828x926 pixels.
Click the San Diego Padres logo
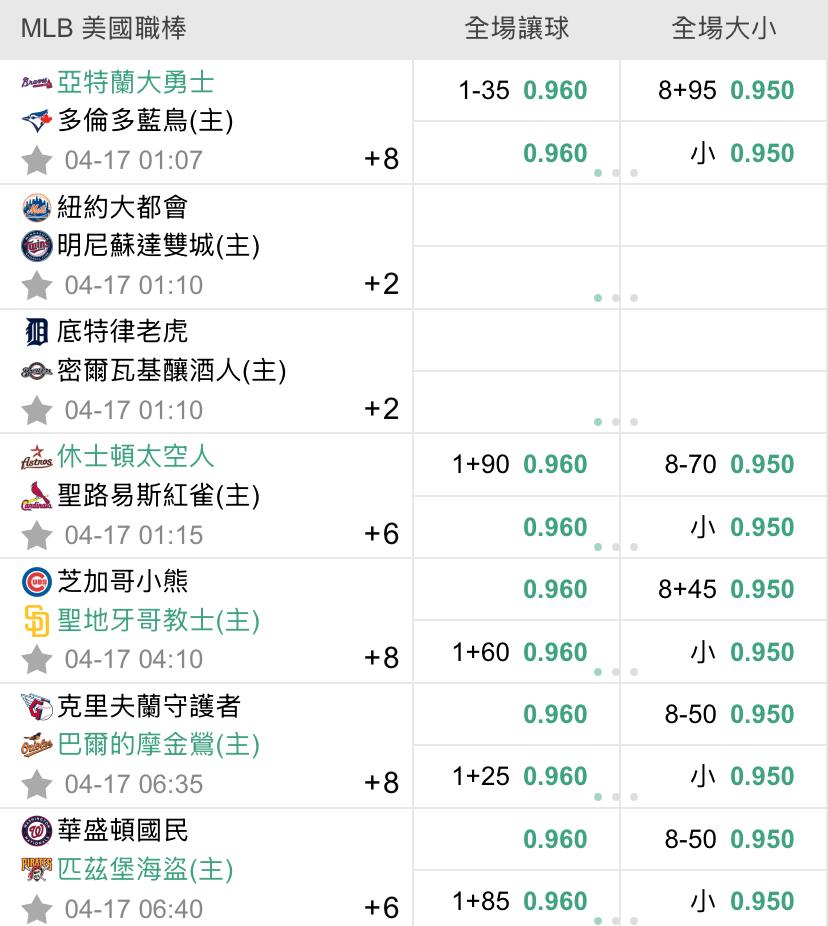point(37,621)
